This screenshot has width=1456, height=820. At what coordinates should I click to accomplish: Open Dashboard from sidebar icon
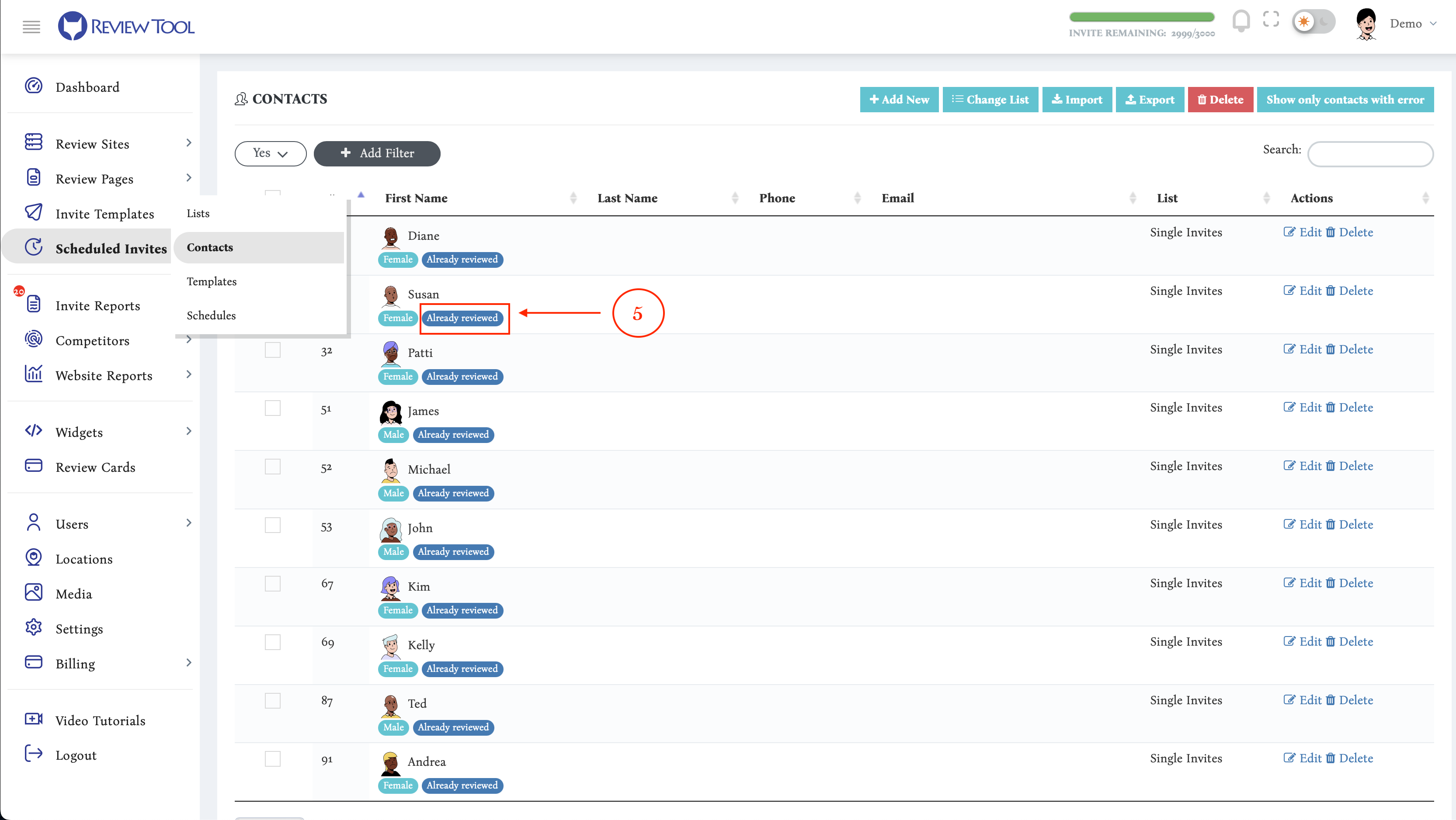pos(33,86)
